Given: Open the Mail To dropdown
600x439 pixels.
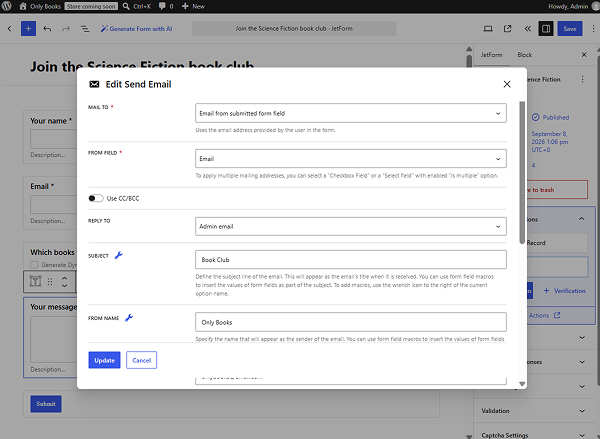Looking at the screenshot, I should tap(351, 113).
